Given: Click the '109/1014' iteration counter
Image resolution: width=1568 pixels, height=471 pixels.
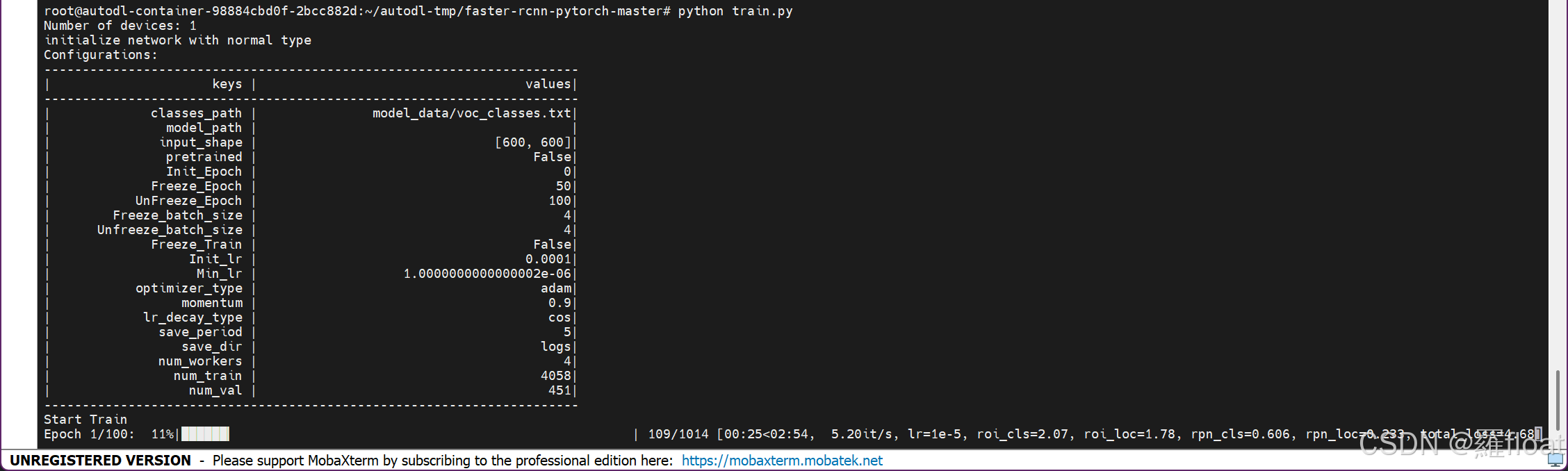Looking at the screenshot, I should point(678,434).
